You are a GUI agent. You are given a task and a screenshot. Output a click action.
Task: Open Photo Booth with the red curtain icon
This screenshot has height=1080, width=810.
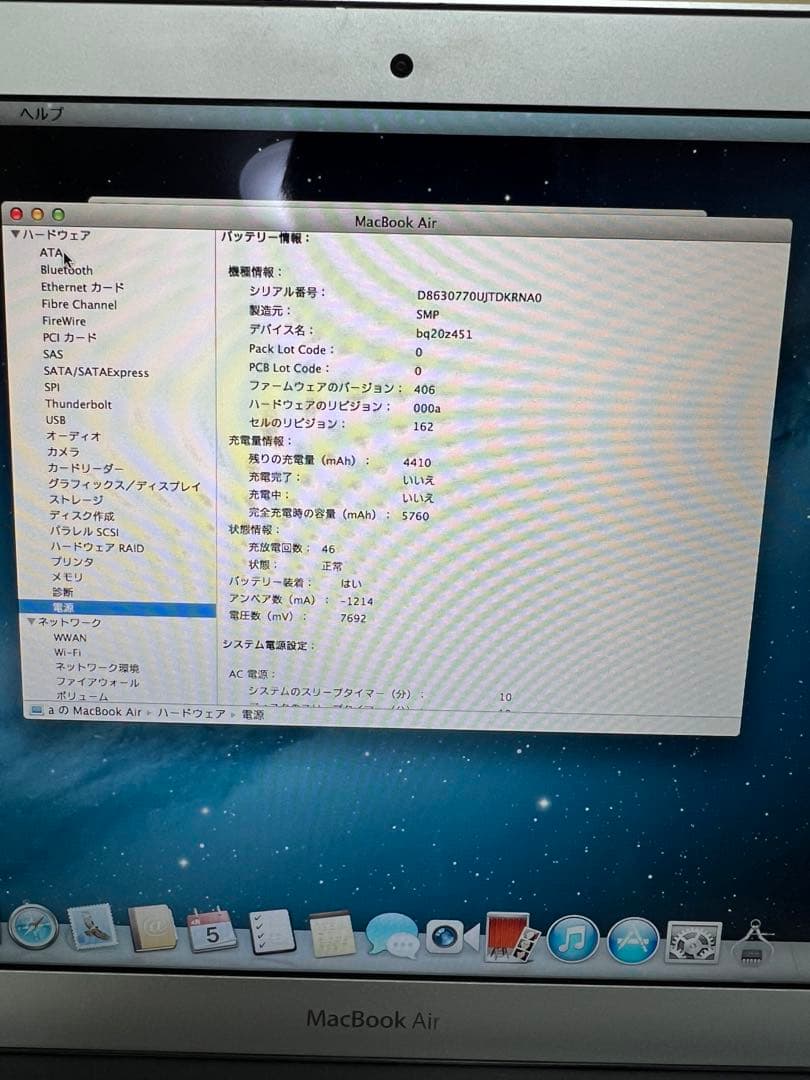click(x=513, y=937)
